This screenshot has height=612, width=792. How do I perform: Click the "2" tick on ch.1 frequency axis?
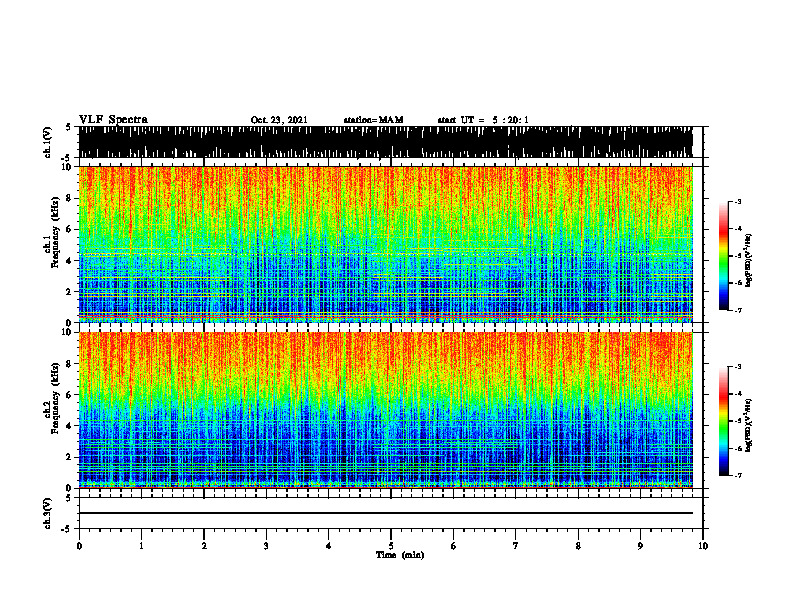(71, 292)
